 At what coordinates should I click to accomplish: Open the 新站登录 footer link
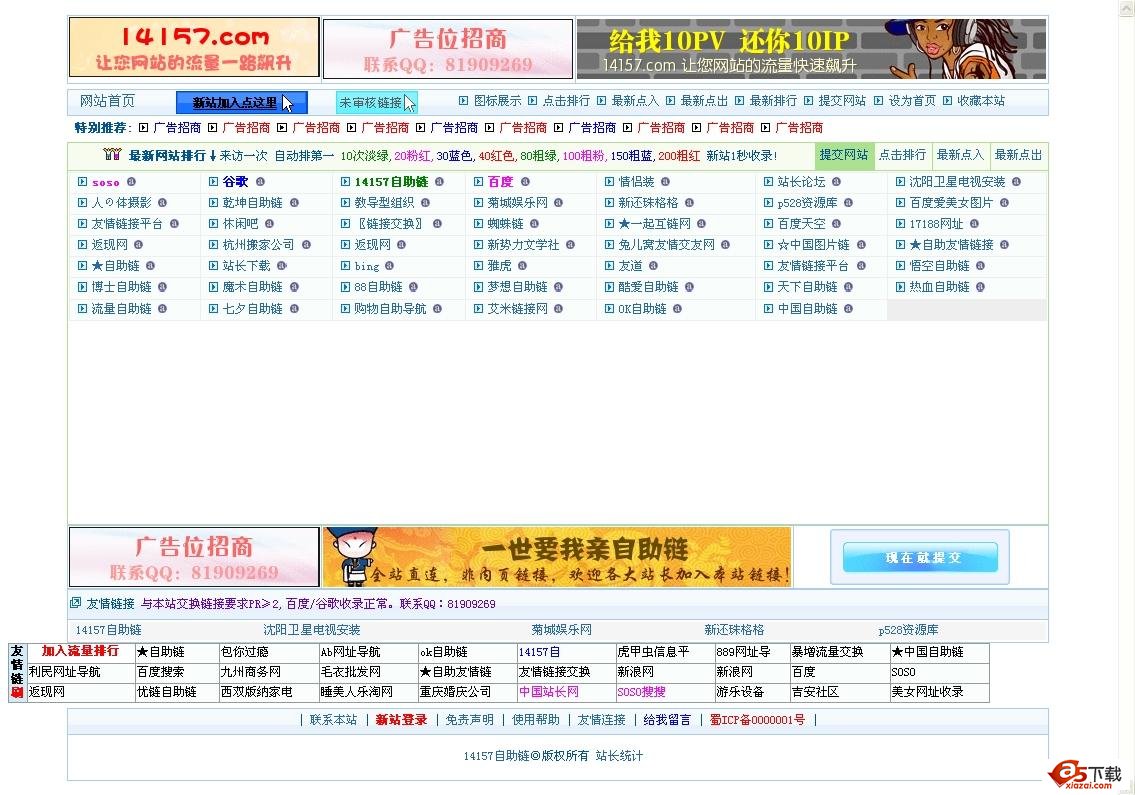click(x=401, y=720)
